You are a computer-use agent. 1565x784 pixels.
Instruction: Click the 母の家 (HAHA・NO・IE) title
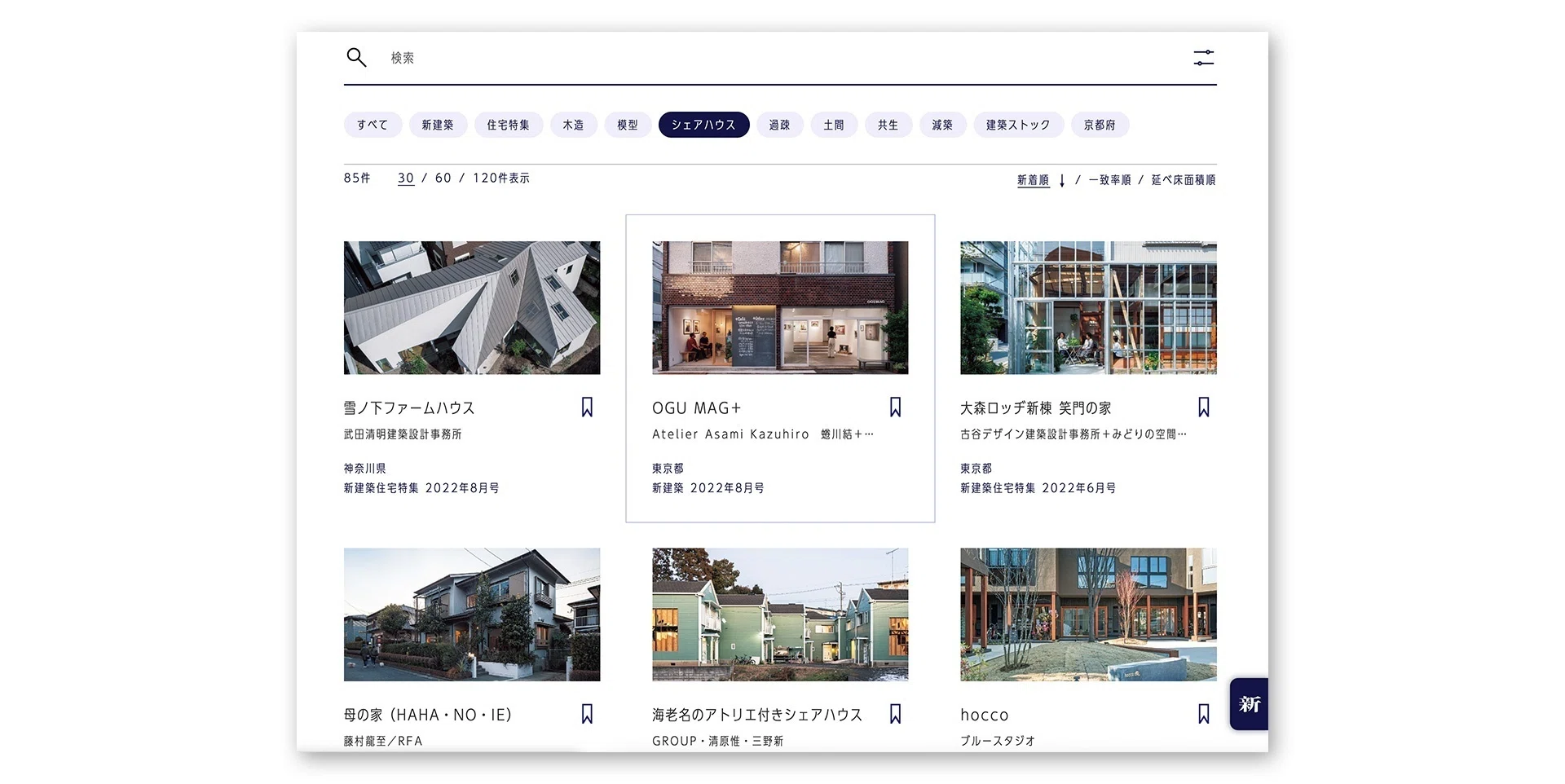pos(428,715)
